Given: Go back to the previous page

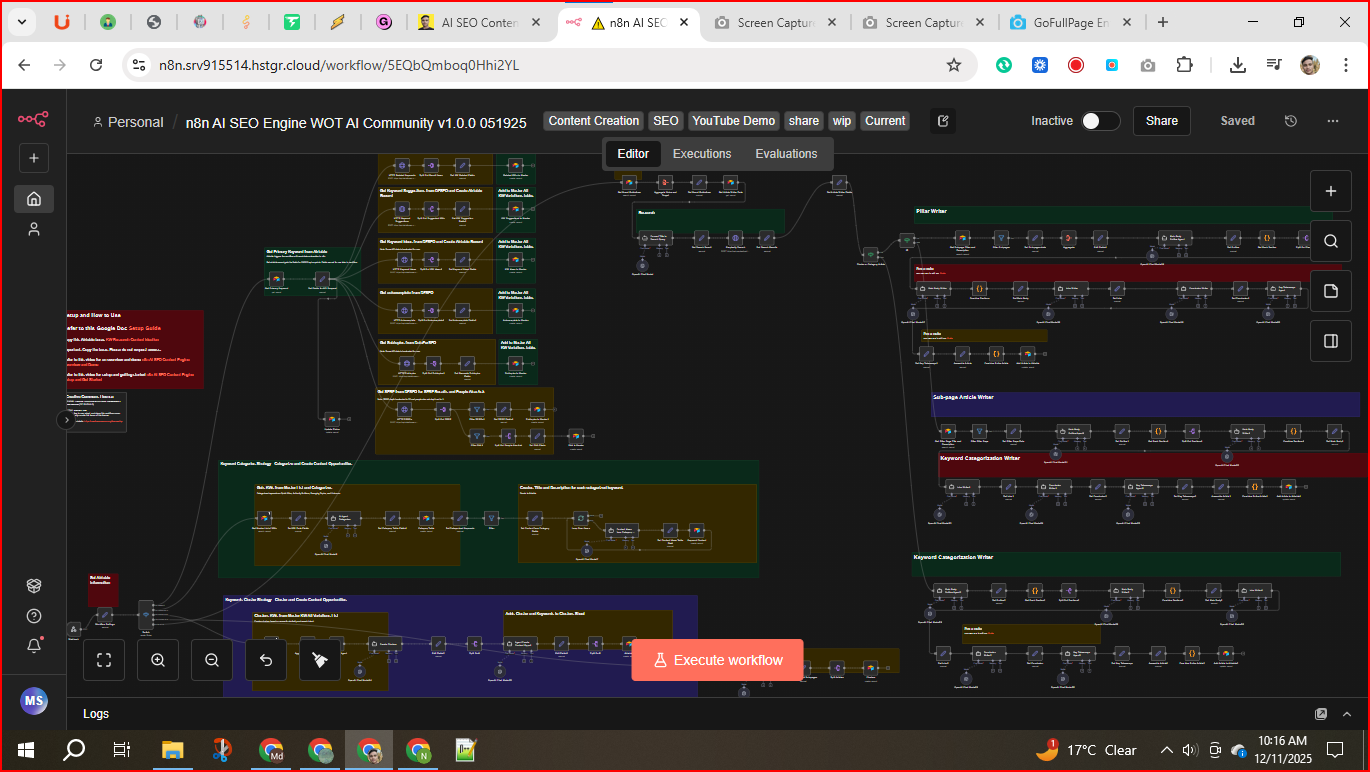Looking at the screenshot, I should pos(24,65).
